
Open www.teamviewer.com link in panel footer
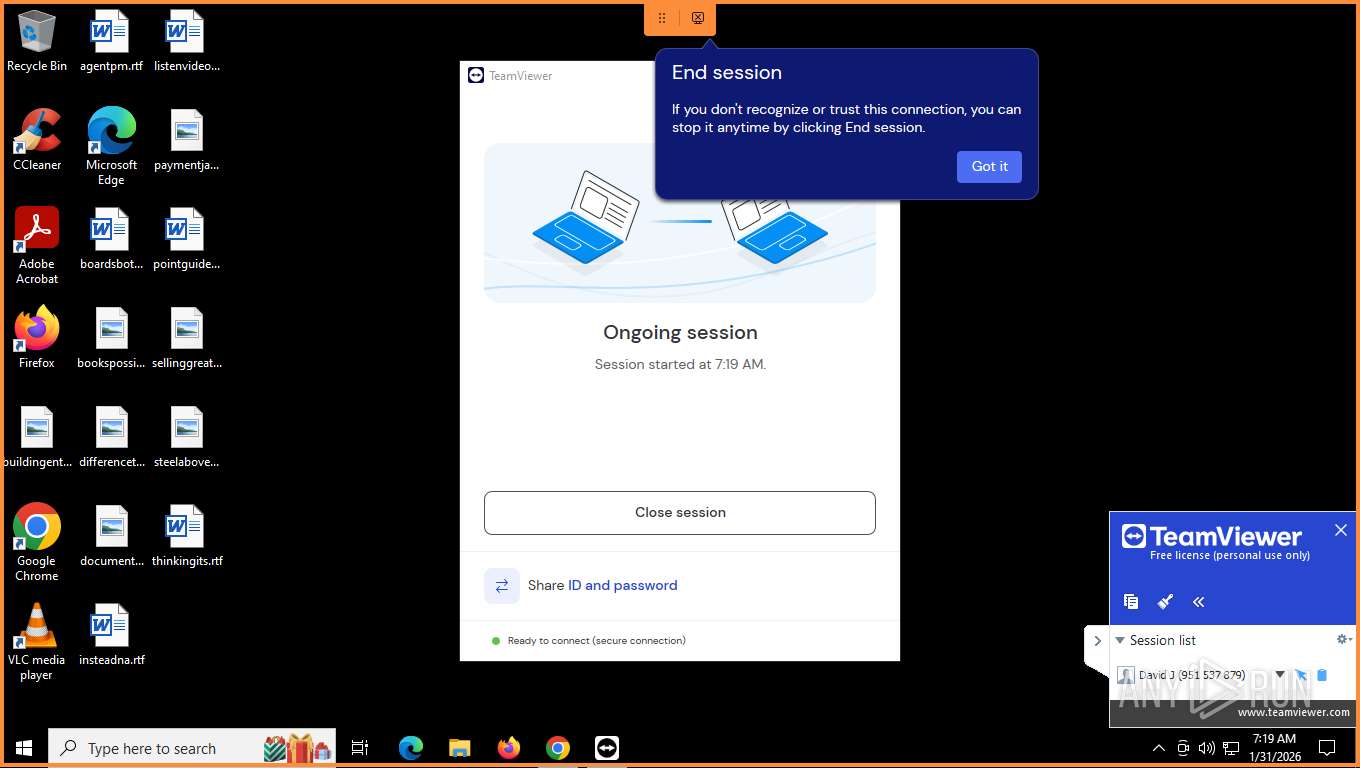(1293, 712)
